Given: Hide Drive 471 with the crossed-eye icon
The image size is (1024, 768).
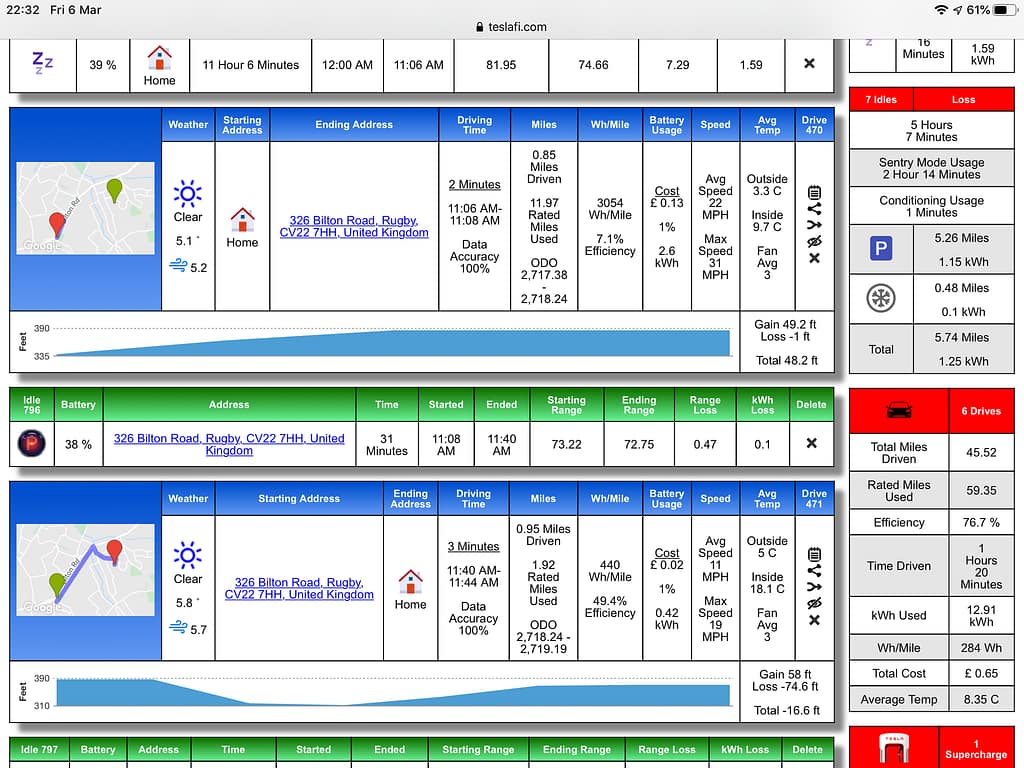Looking at the screenshot, I should tap(814, 604).
